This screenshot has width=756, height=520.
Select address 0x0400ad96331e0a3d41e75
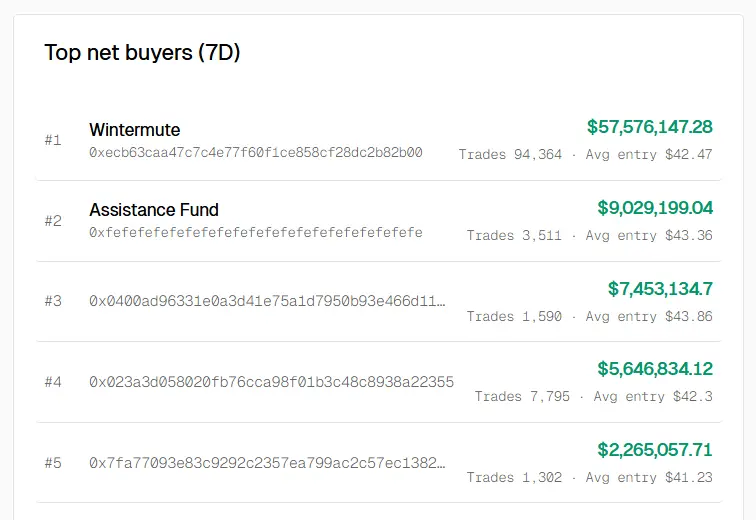click(267, 301)
